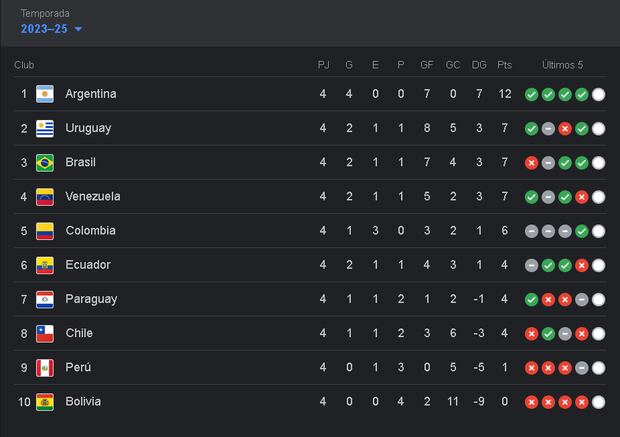
Task: Click the Colombia flag icon
Action: pyautogui.click(x=44, y=231)
